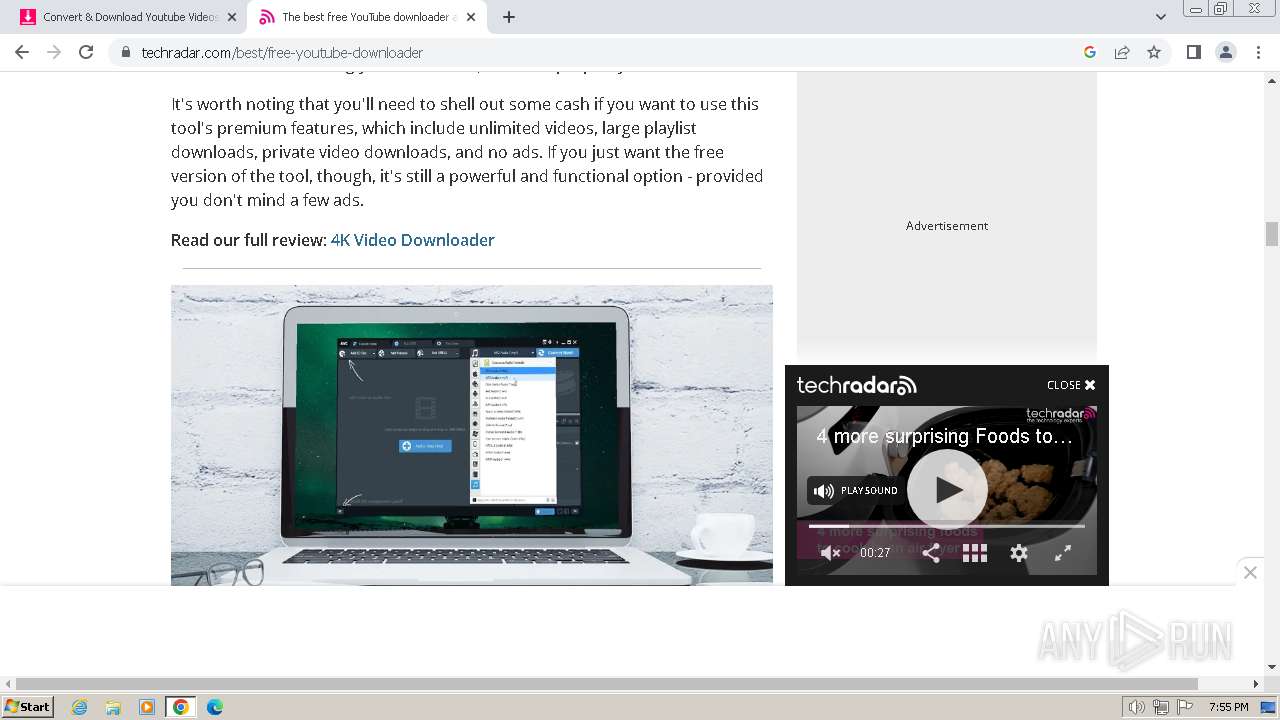Image resolution: width=1280 pixels, height=720 pixels.
Task: Click the browser forward arrow
Action: [54, 52]
